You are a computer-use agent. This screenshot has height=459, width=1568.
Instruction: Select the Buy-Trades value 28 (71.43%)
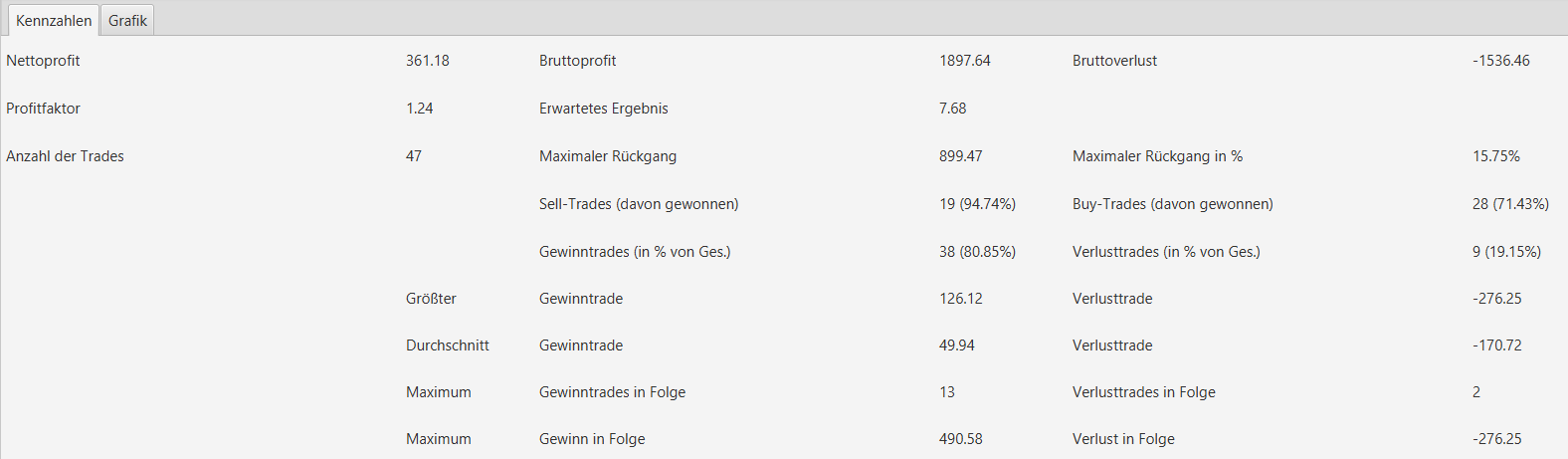1510,204
